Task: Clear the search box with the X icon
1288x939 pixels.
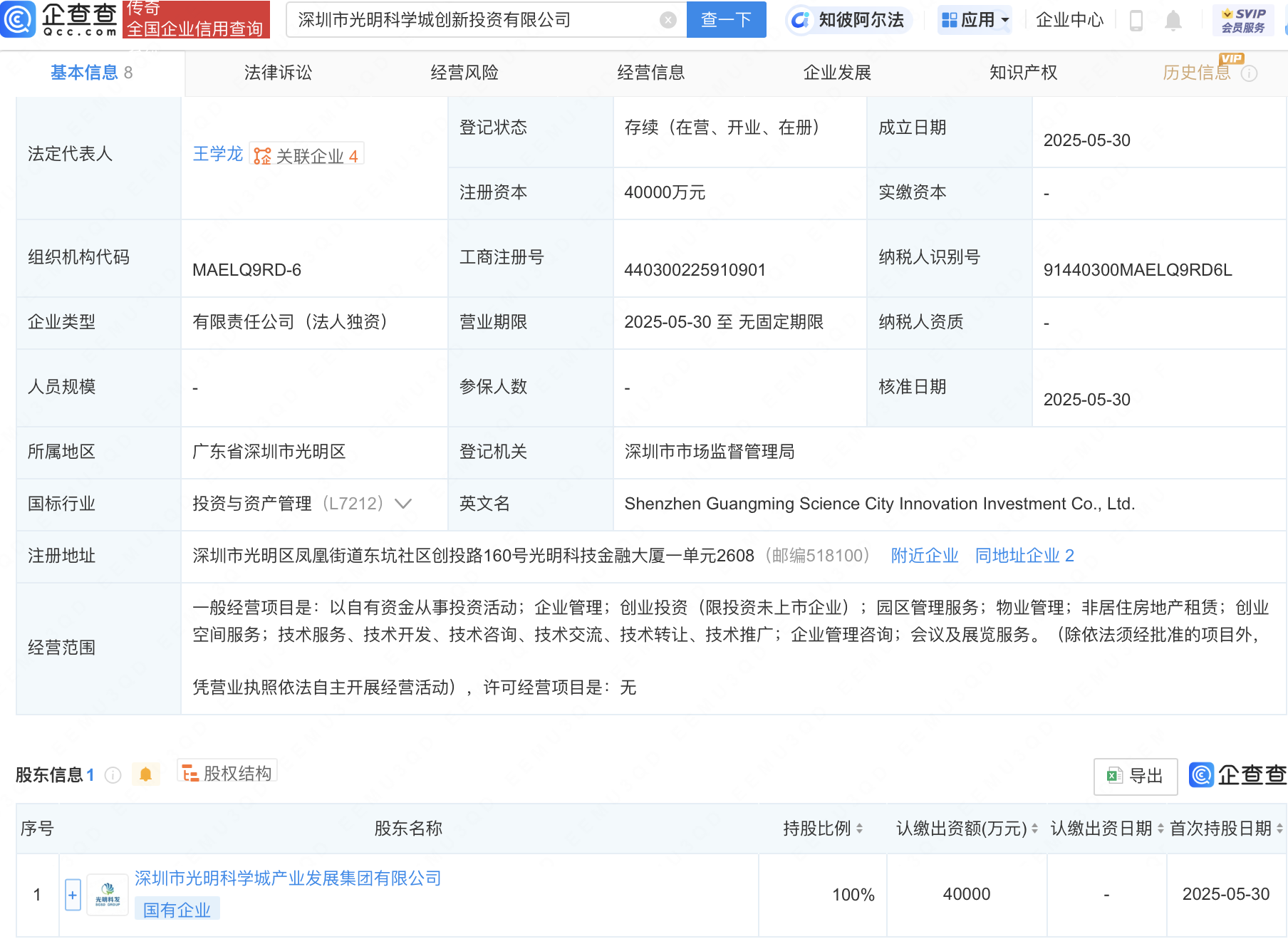Action: click(x=668, y=20)
